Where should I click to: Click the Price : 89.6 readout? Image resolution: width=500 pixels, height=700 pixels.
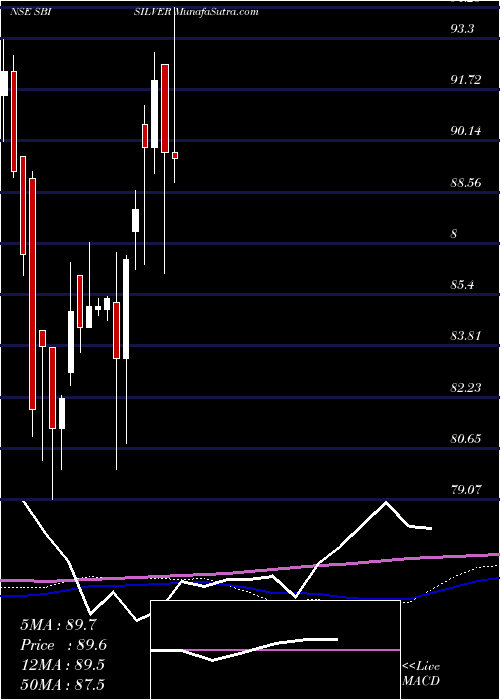click(x=64, y=645)
